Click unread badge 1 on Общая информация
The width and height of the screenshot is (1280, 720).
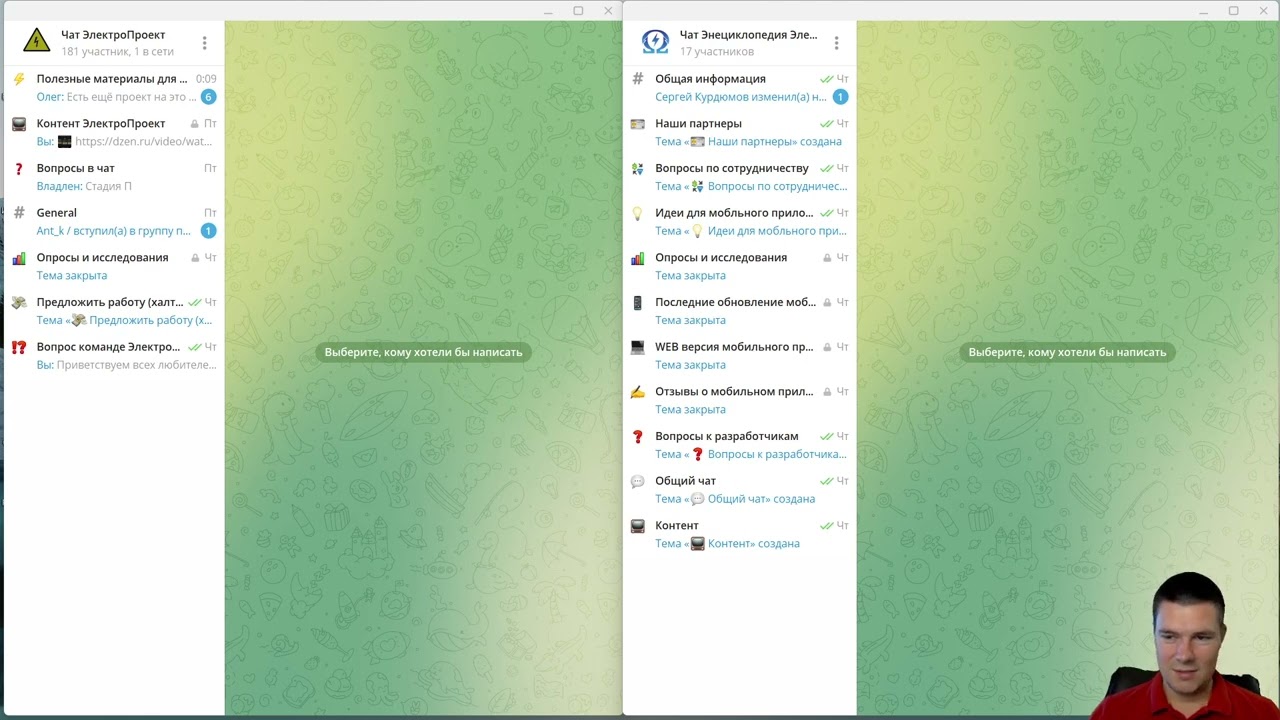[x=840, y=97]
